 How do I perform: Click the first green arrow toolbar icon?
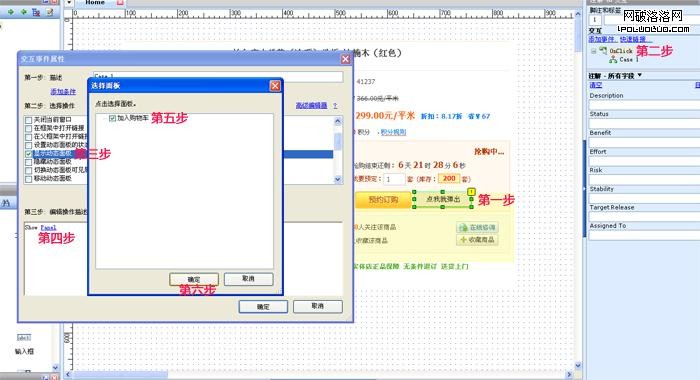pos(11,13)
